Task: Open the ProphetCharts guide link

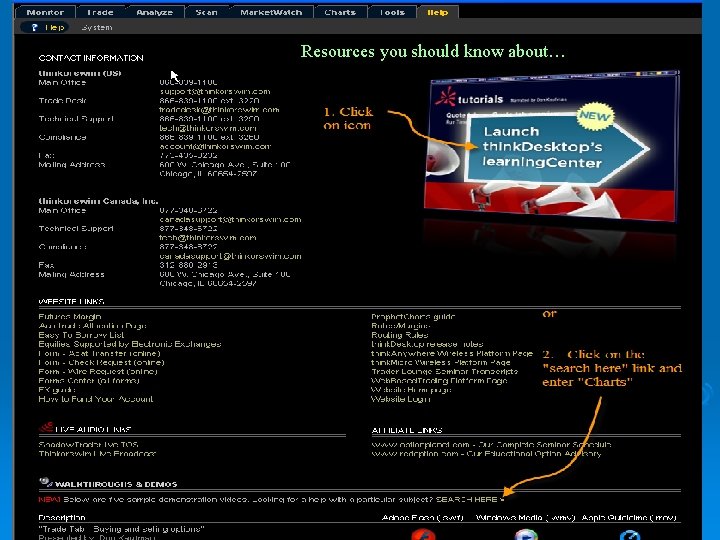Action: point(413,316)
